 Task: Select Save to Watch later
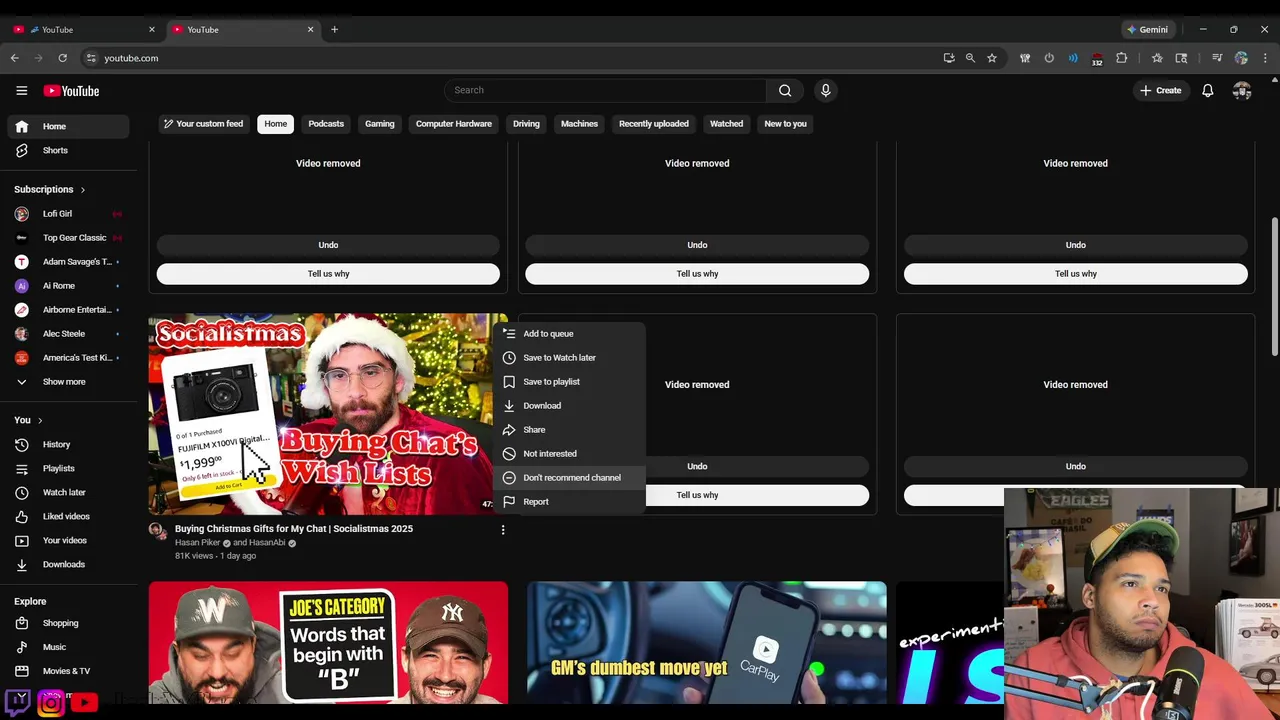click(x=569, y=358)
